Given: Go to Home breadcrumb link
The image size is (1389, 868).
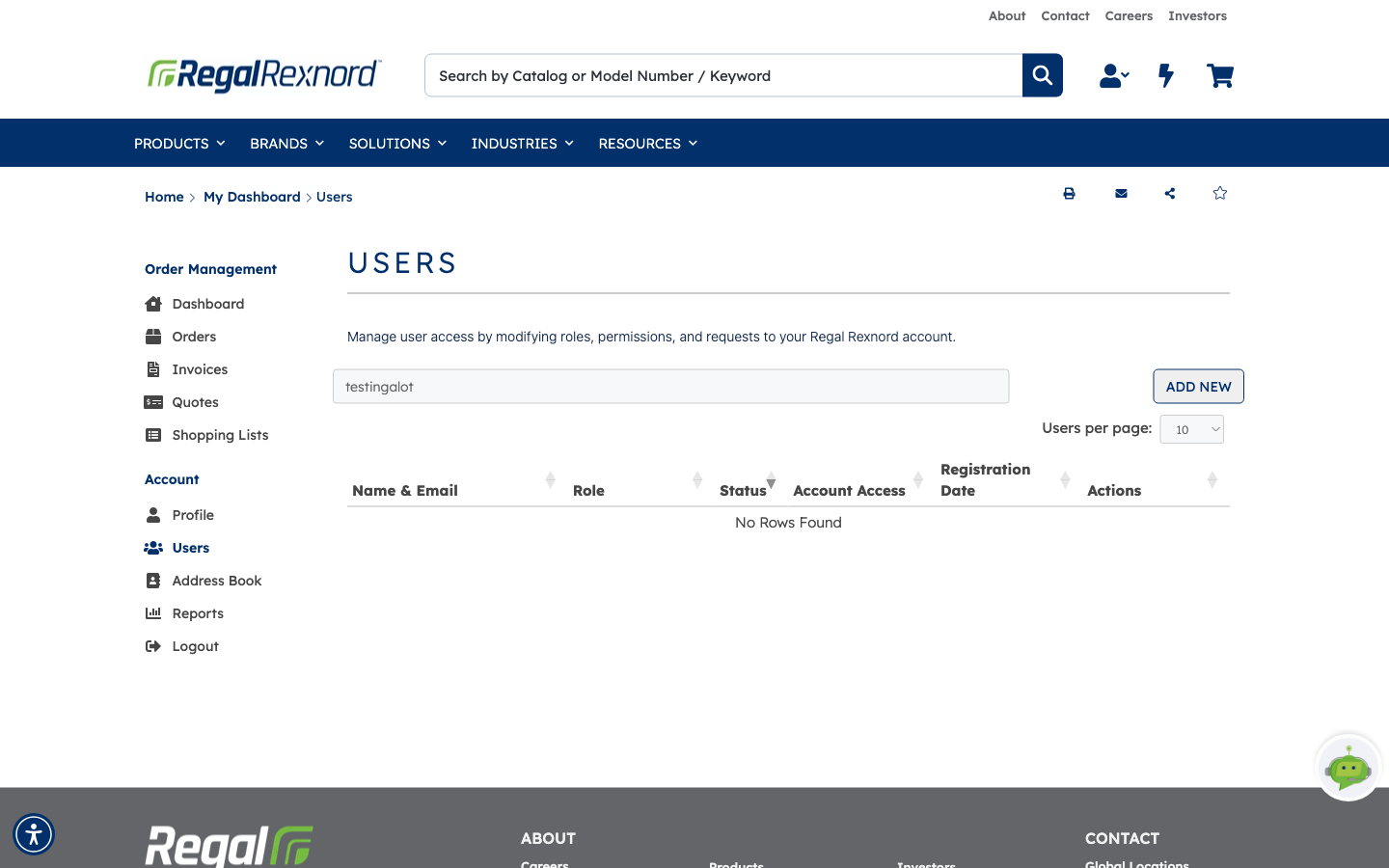Looking at the screenshot, I should coord(164,197).
